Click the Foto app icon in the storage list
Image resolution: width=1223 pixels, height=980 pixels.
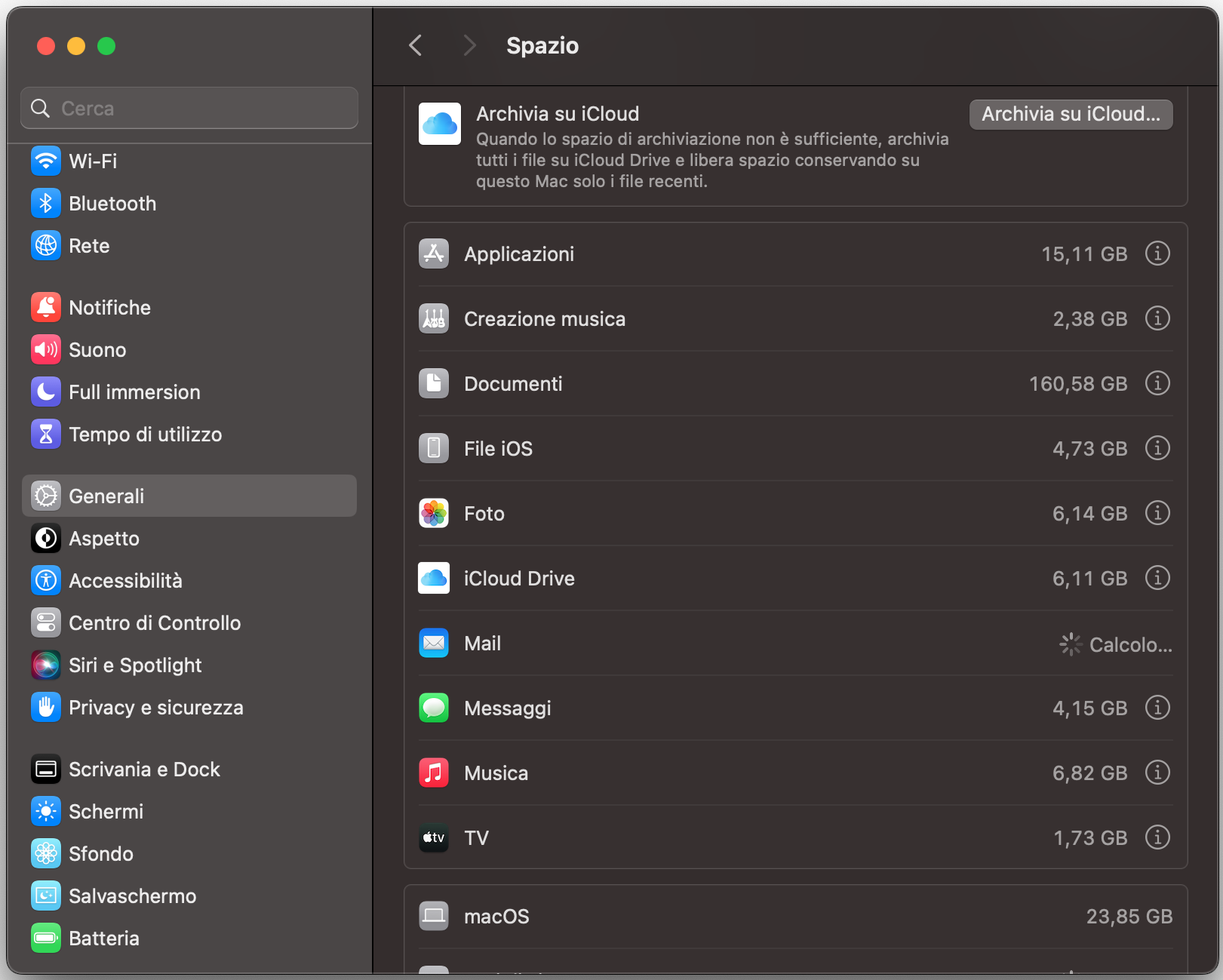click(x=434, y=513)
